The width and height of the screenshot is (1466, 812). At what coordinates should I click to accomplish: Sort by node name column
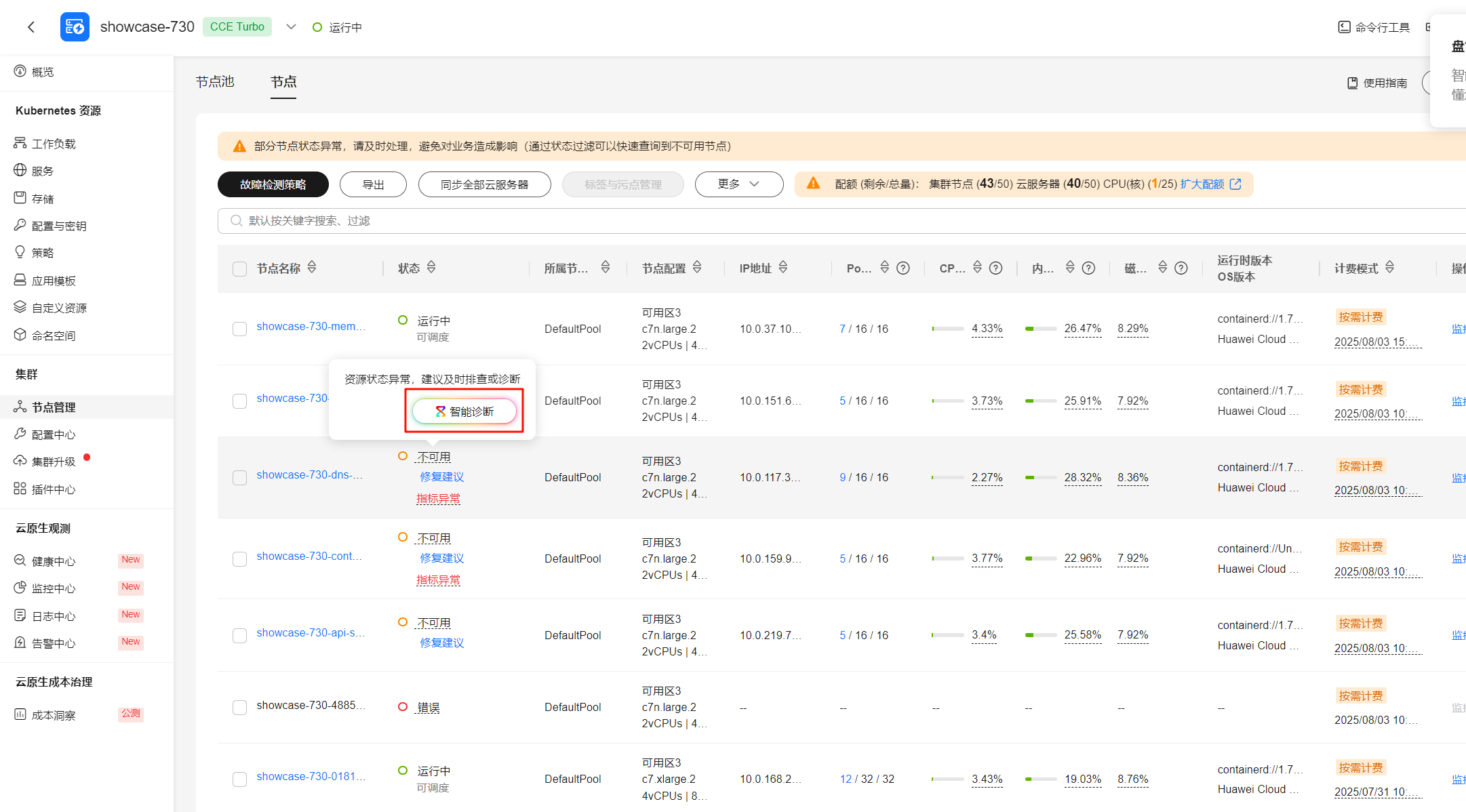[x=312, y=268]
